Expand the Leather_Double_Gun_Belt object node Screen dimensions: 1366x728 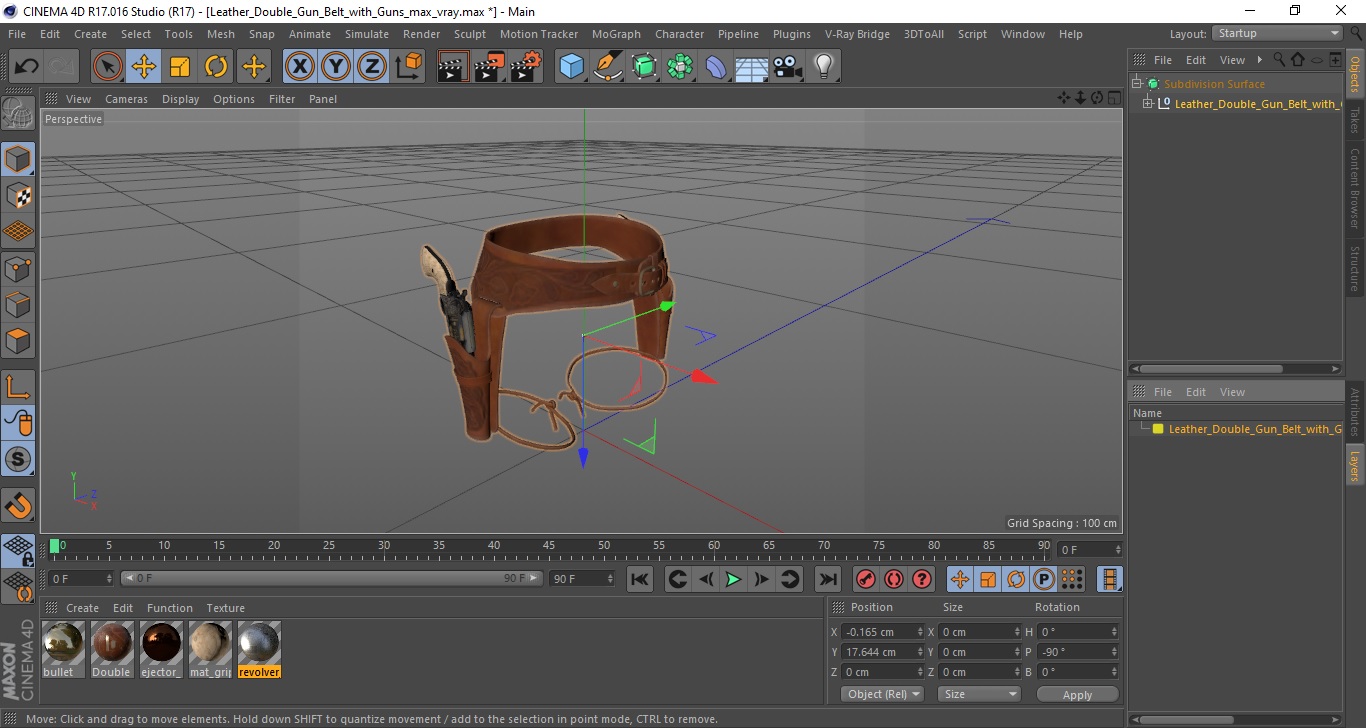pos(1148,103)
